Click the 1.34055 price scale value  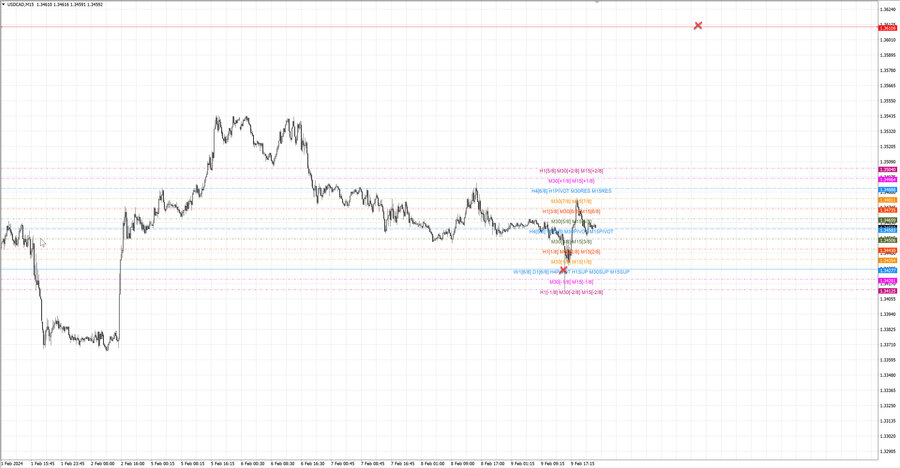point(887,299)
